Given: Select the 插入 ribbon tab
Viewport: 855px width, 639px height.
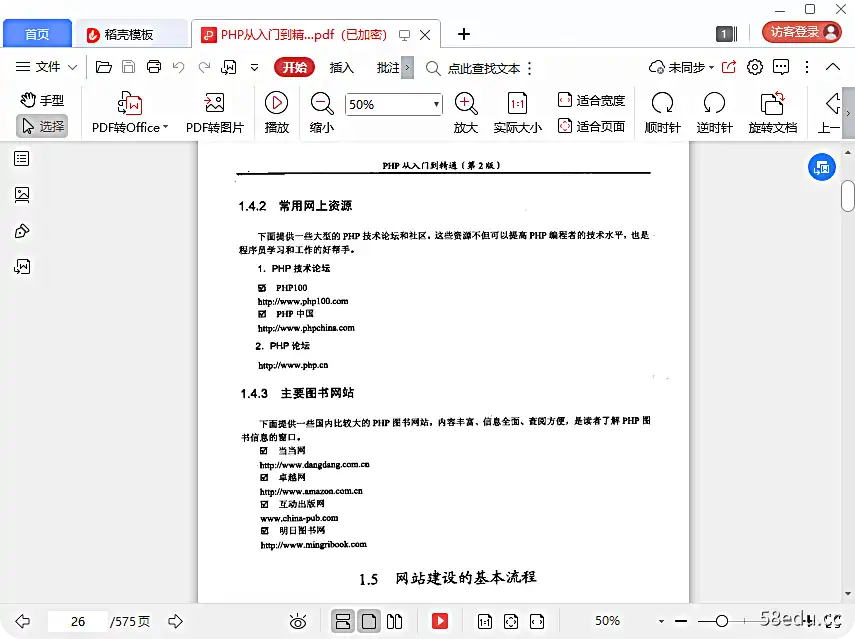Looking at the screenshot, I should [x=342, y=68].
